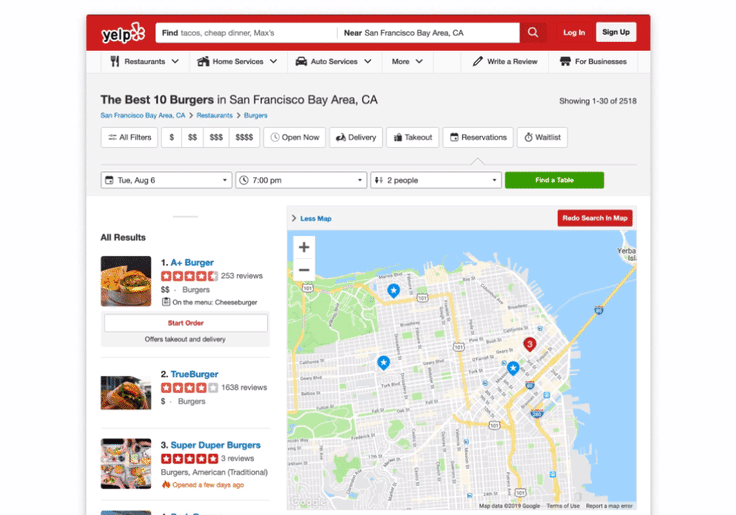Viewport: 736px width, 515px height.
Task: Open the 2 people party size dropdown
Action: 436,180
